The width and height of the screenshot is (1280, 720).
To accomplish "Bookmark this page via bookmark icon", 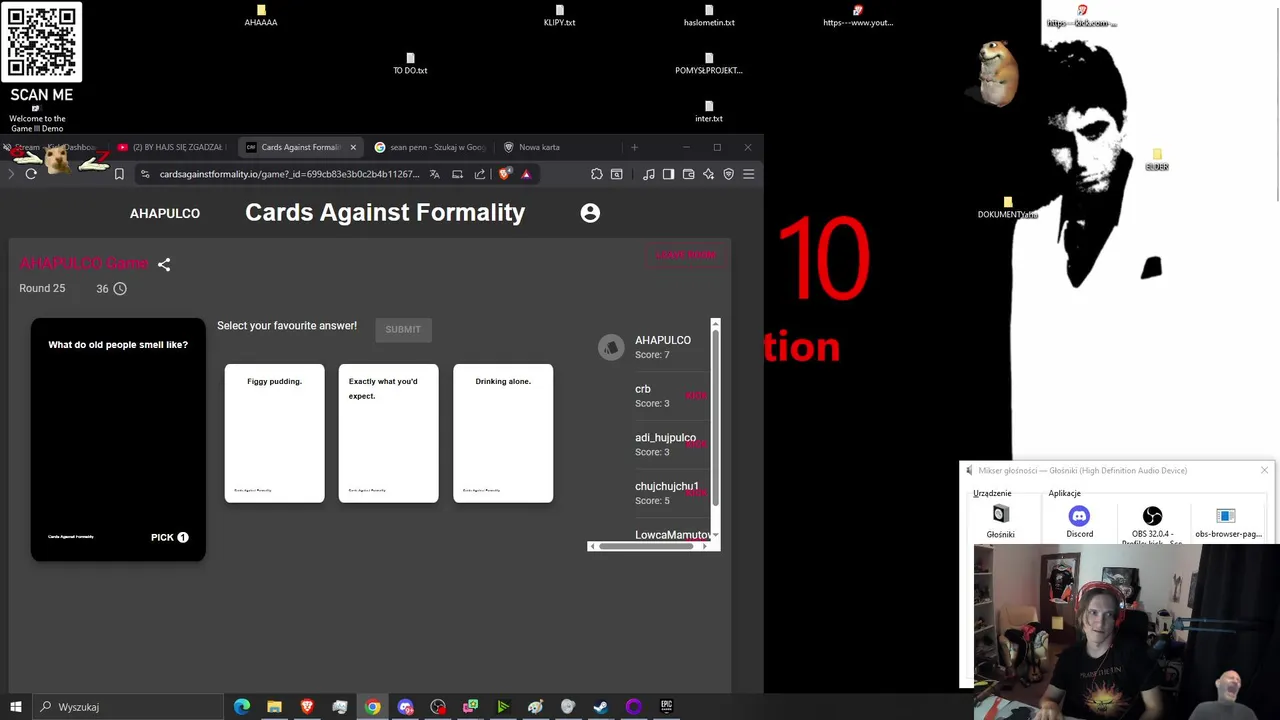I will tap(119, 174).
